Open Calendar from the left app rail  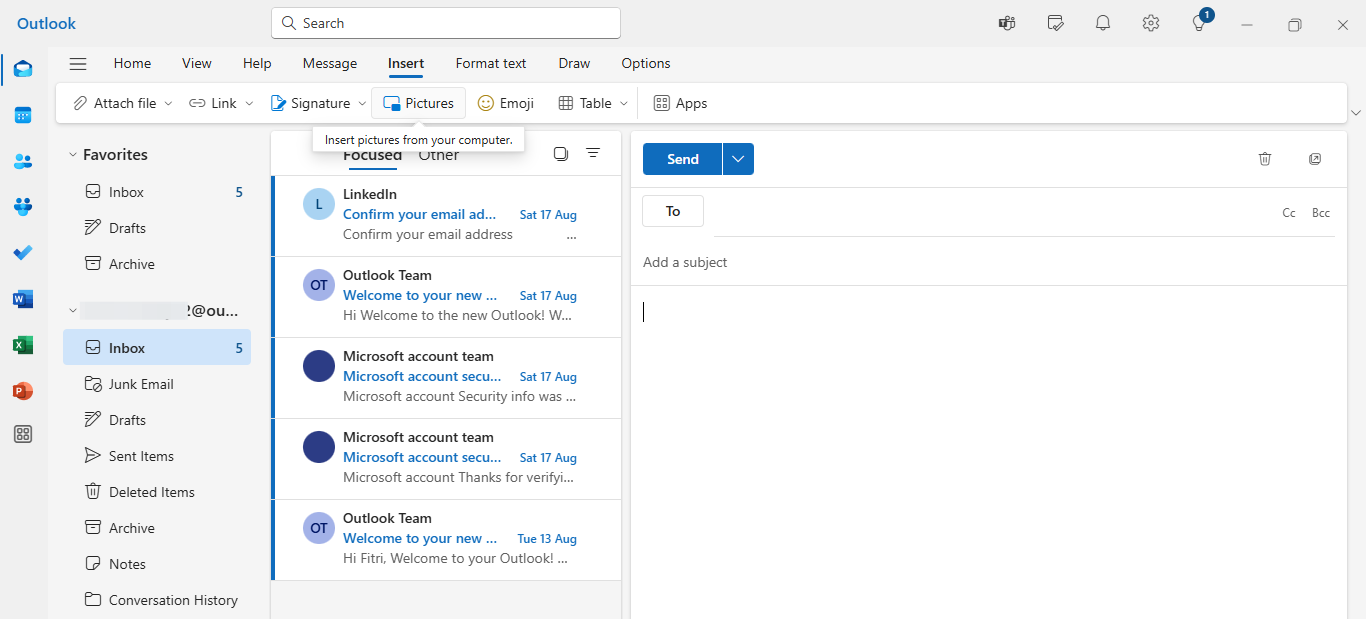[22, 115]
